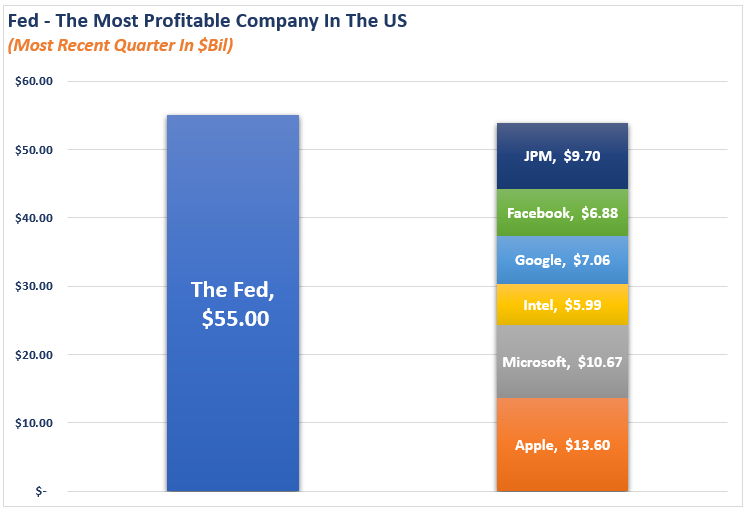Viewport: 753px width, 515px height.
Task: Click the JPM, $9.70 data label
Action: [562, 156]
